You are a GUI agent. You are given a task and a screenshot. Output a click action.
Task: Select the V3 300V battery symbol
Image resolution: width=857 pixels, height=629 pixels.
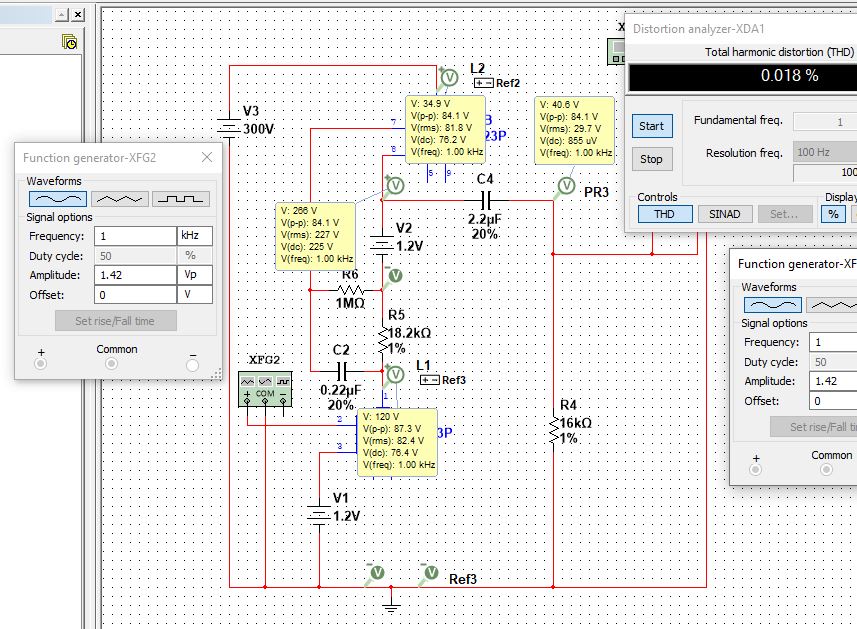(x=231, y=126)
